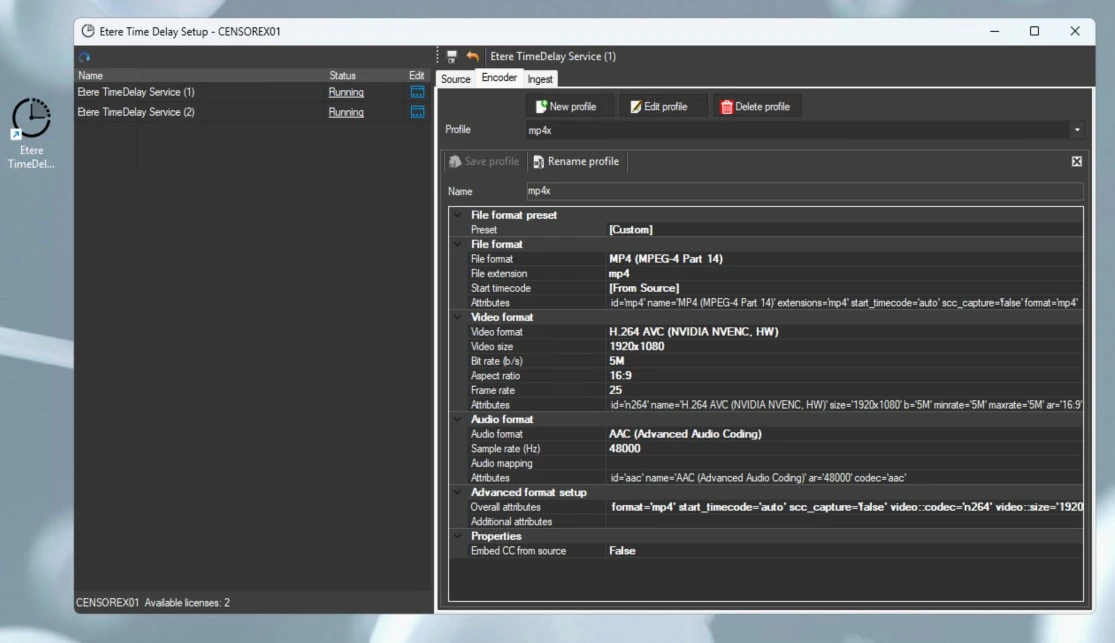1115x643 pixels.
Task: Click status bar text Available licenses: 2
Action: click(187, 602)
